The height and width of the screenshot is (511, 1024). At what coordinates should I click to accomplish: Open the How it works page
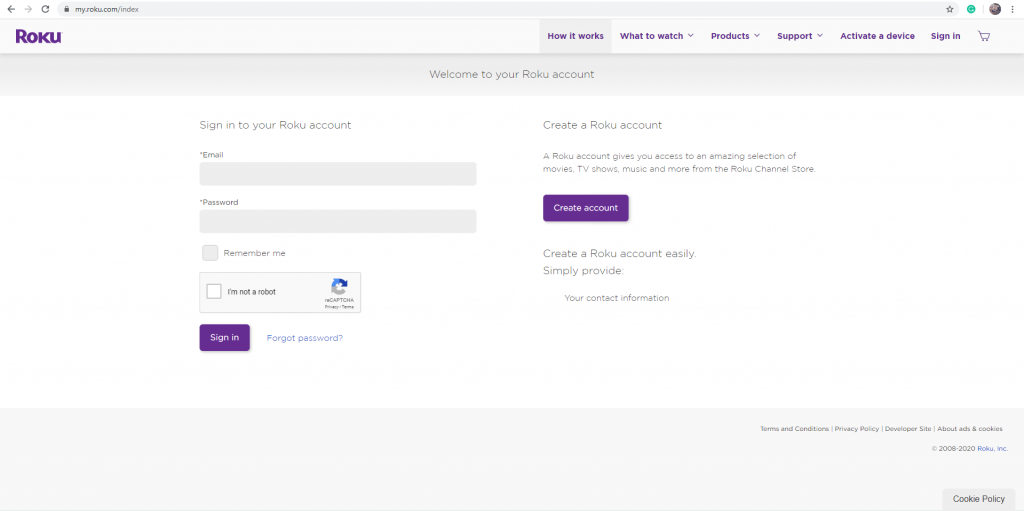click(x=575, y=36)
